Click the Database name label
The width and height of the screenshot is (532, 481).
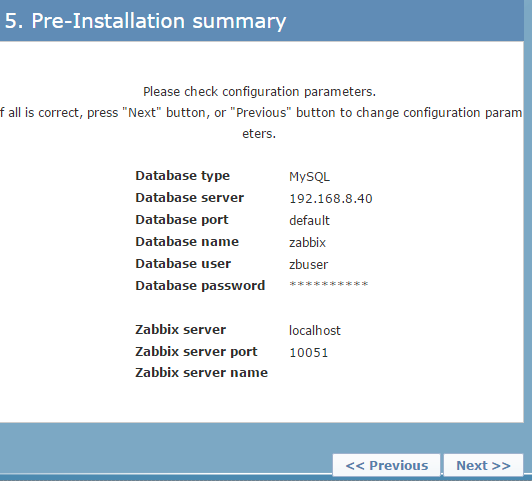(x=187, y=242)
